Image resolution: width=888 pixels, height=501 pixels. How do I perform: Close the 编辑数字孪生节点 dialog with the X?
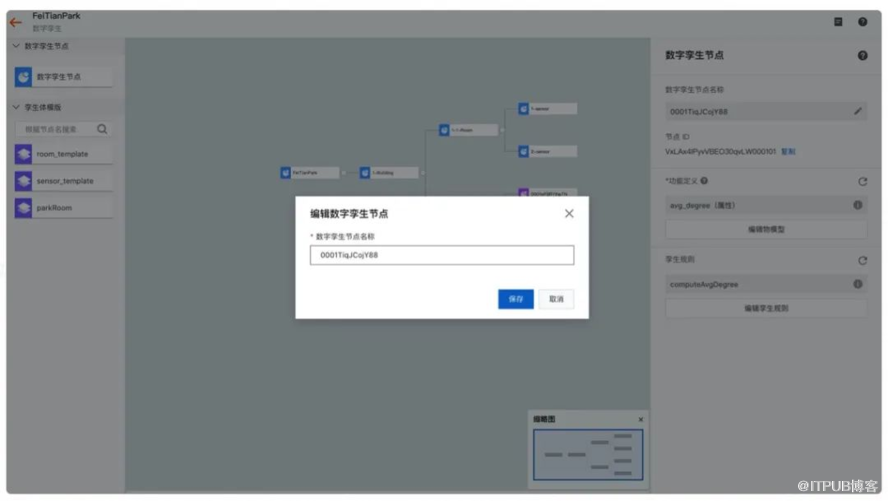[569, 213]
